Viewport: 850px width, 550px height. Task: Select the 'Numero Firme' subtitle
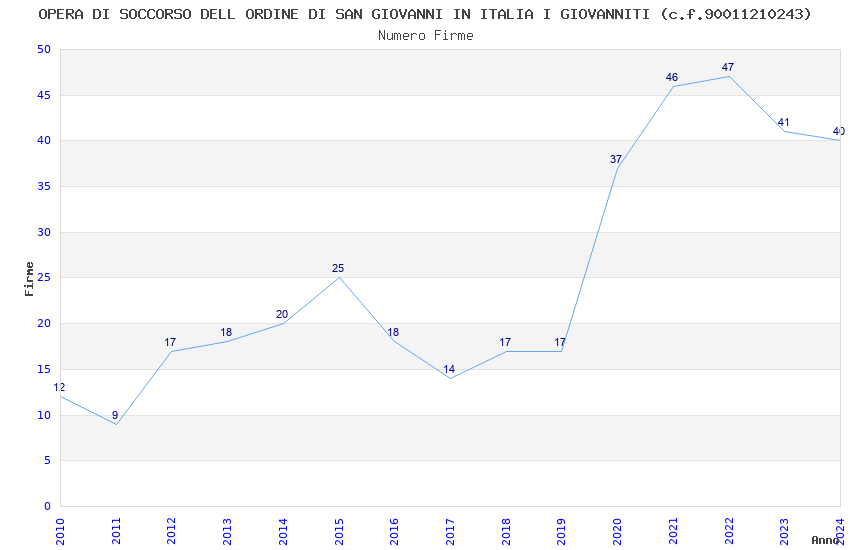426,36
